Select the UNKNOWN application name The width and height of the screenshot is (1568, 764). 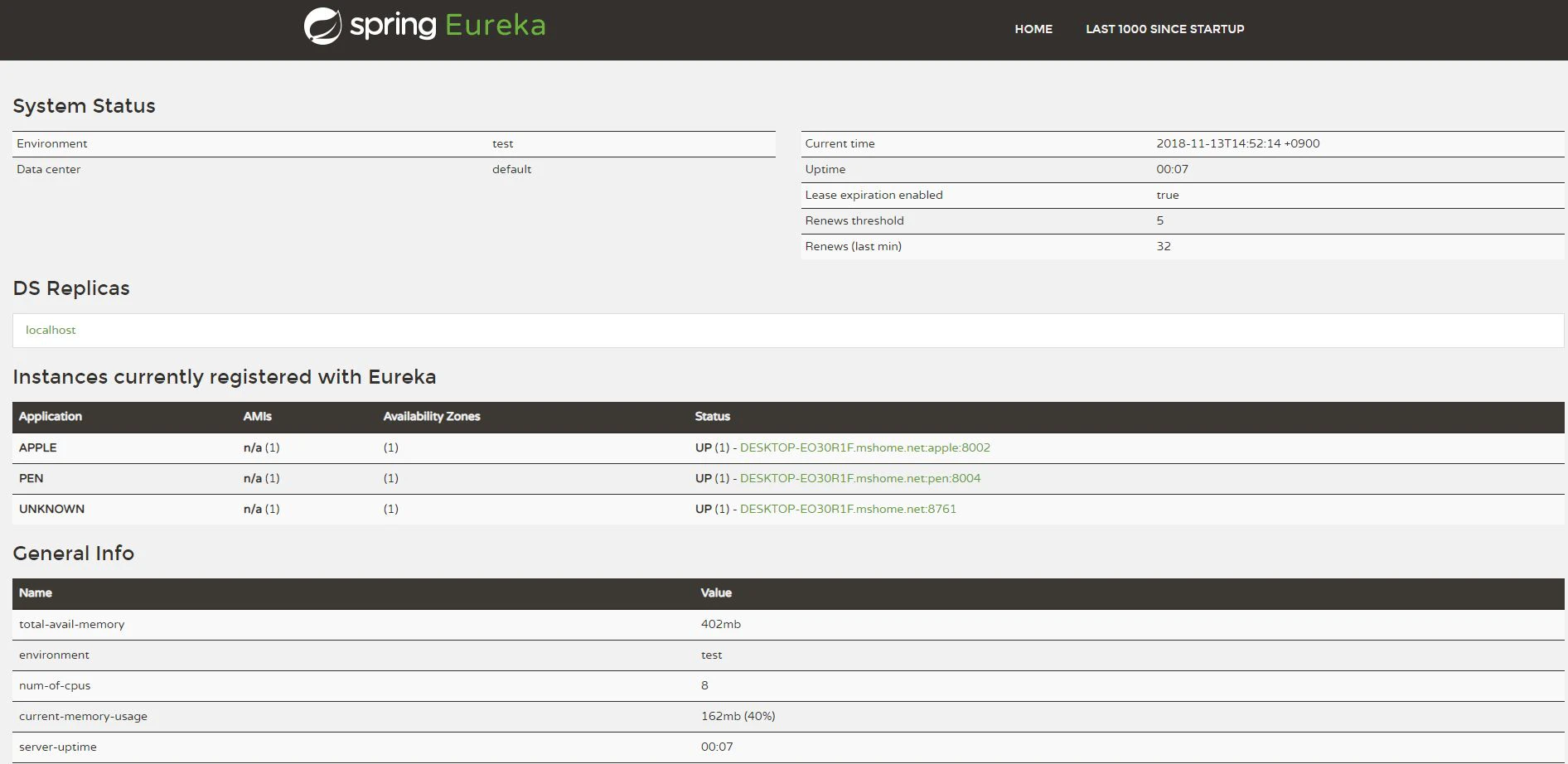pyautogui.click(x=51, y=509)
